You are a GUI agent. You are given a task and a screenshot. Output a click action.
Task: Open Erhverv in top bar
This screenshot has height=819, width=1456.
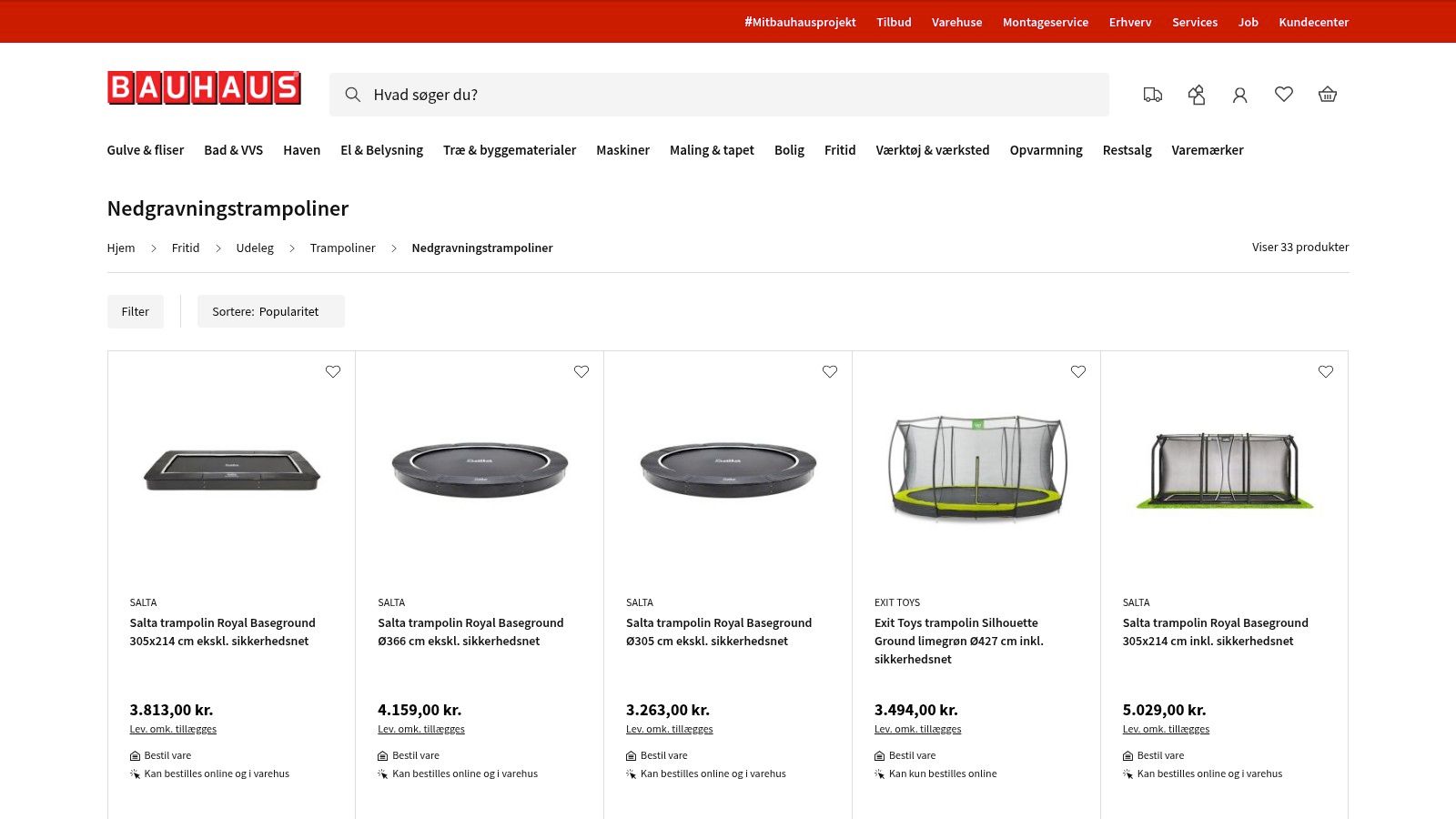tap(1130, 22)
